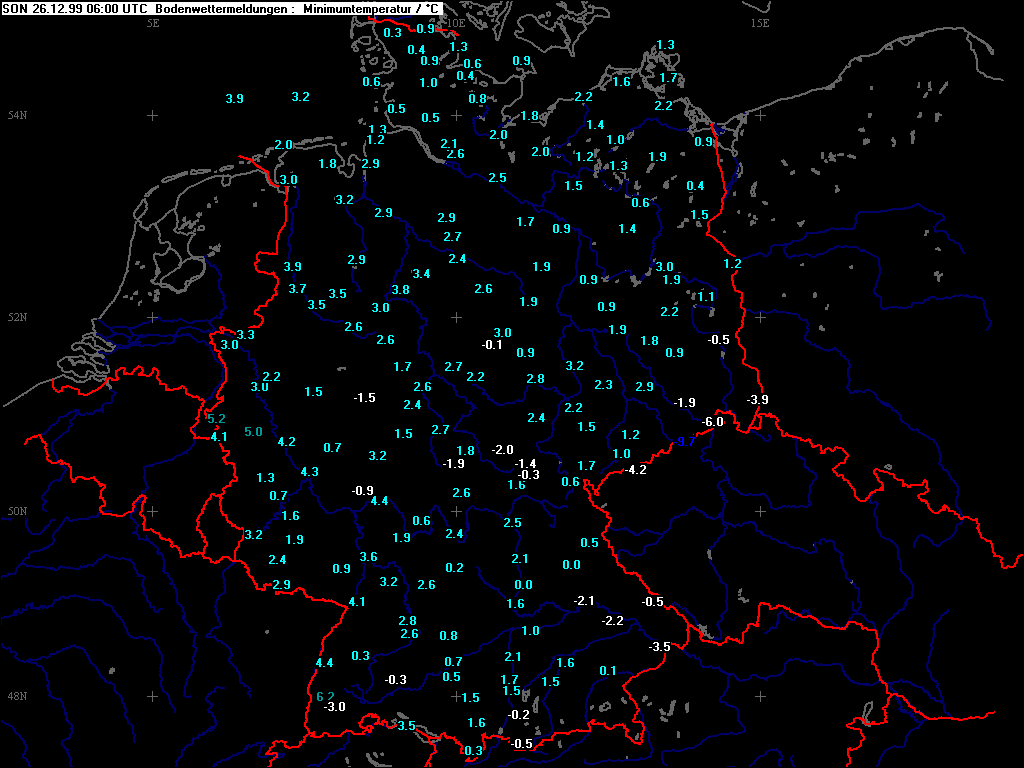Click the 15E longitude label
The height and width of the screenshot is (768, 1024).
tap(760, 23)
